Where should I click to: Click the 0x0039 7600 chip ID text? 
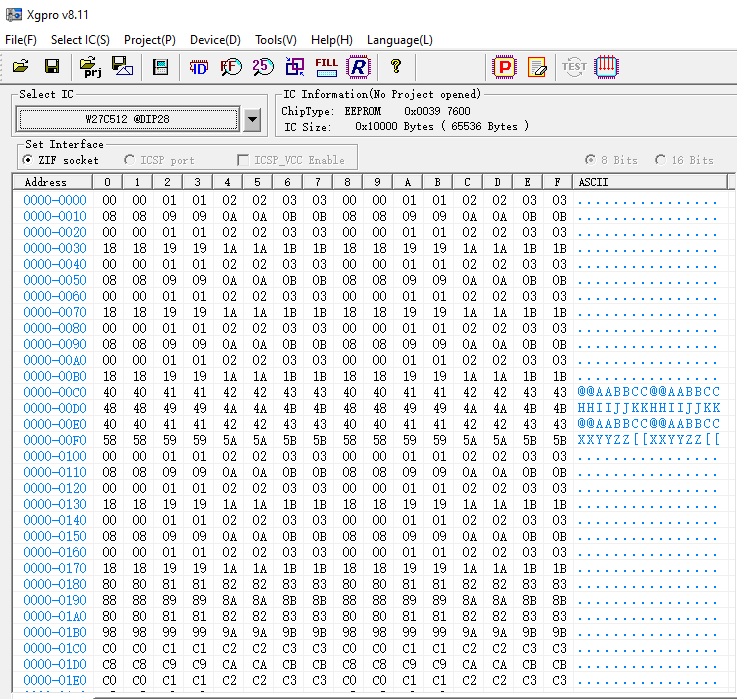click(437, 111)
